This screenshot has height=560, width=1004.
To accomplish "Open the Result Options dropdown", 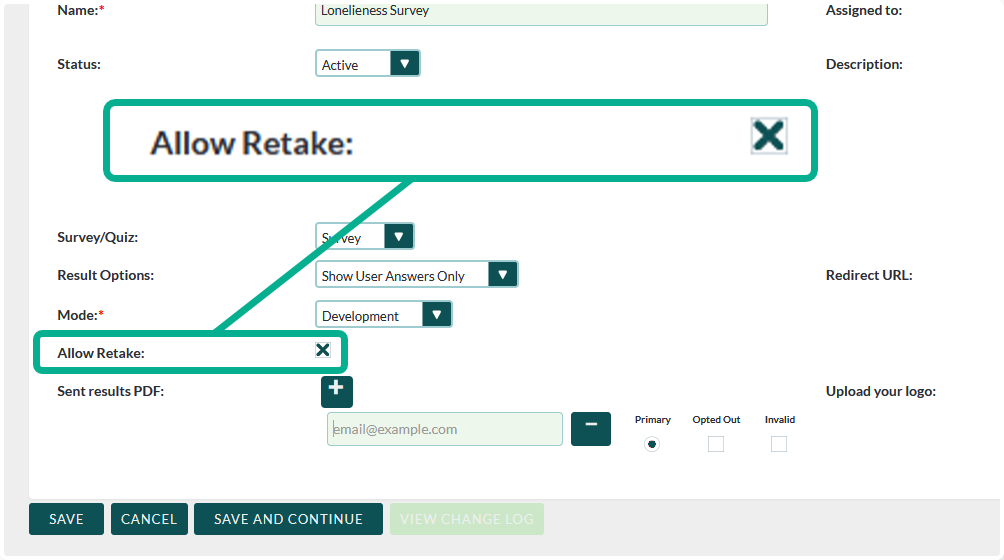I will coord(416,275).
